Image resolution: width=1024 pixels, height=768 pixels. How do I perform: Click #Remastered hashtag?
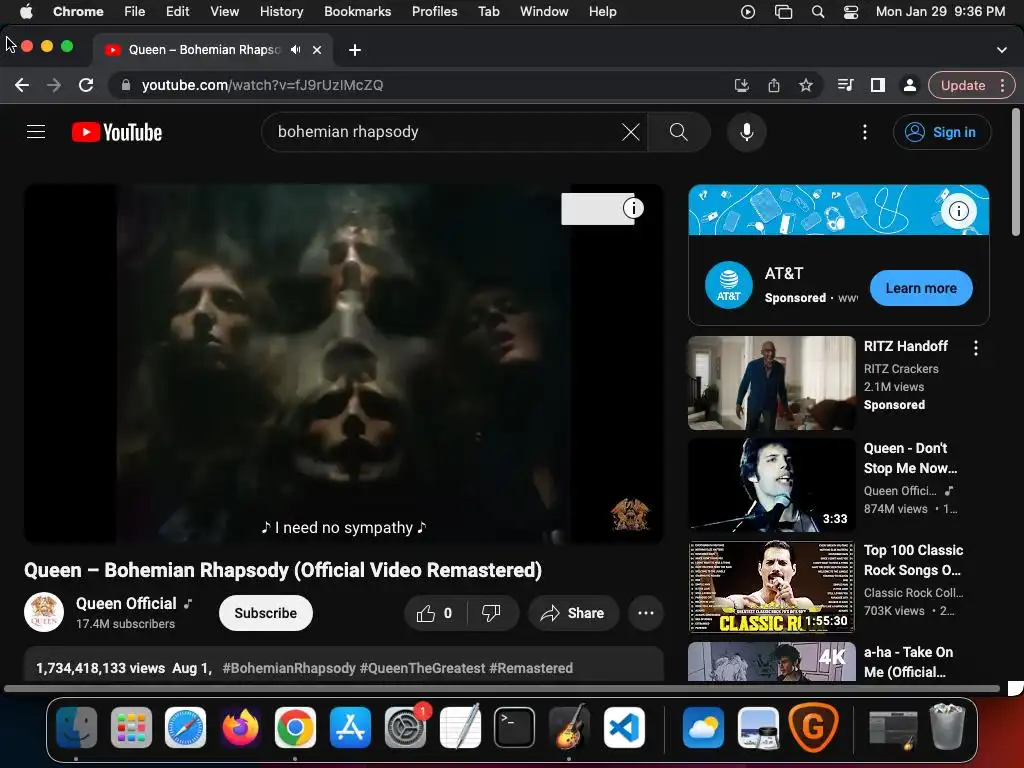point(531,668)
